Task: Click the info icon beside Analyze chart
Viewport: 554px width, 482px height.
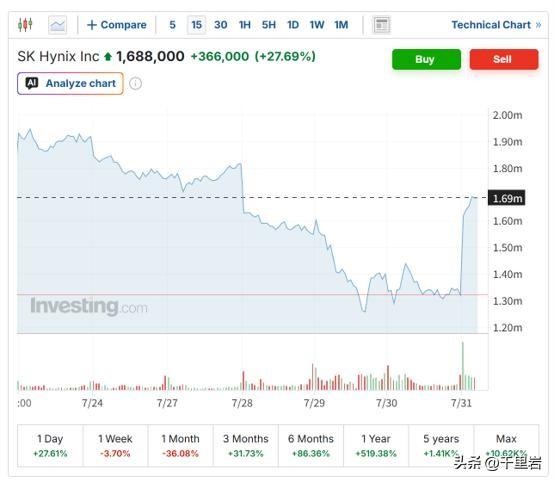Action: 136,84
